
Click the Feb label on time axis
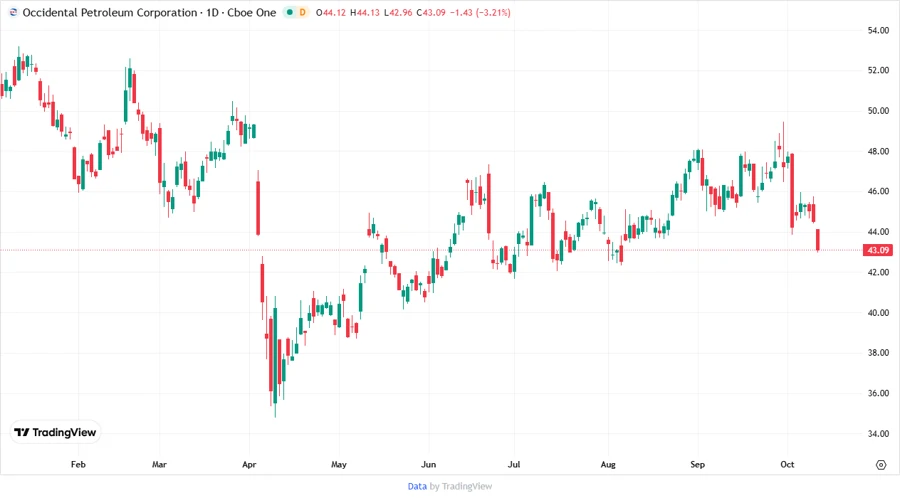point(78,464)
